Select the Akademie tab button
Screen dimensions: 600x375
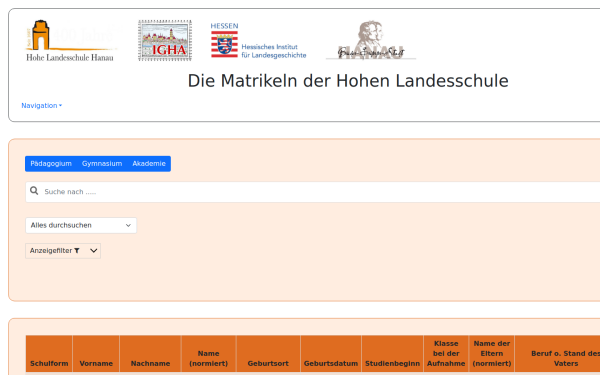[149, 164]
